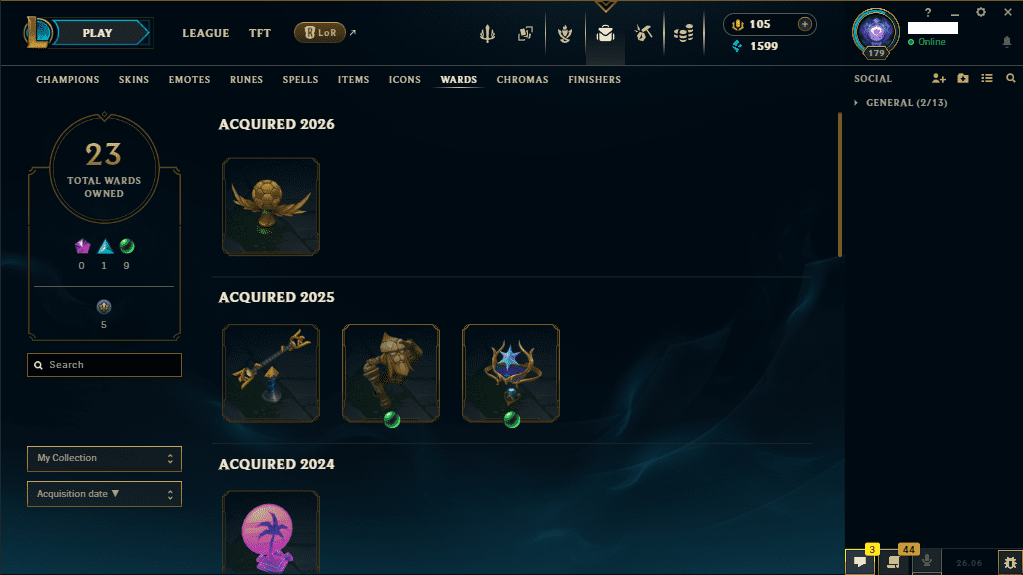Open the My Collection dropdown

104,458
